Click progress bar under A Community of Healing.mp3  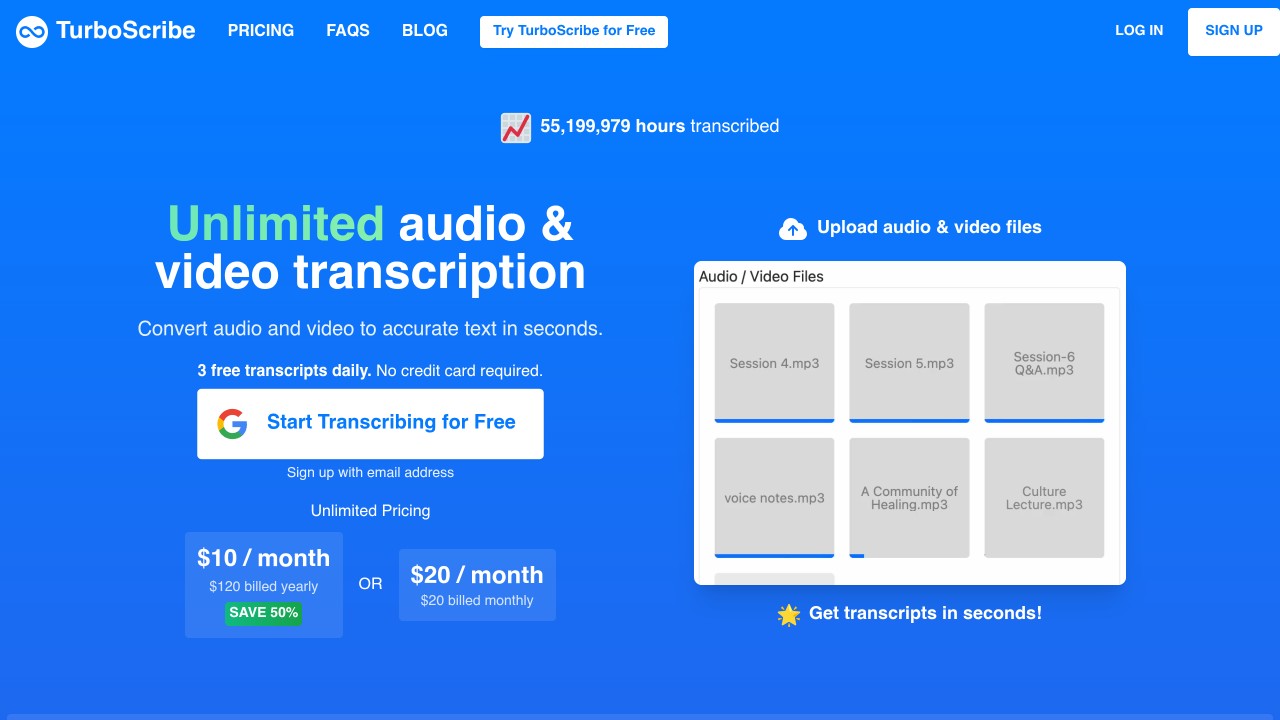click(x=857, y=556)
